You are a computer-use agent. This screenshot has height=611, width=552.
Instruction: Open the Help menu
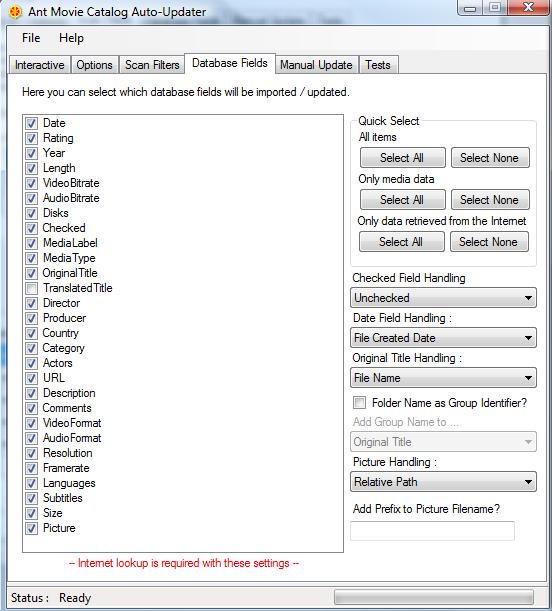click(x=71, y=38)
